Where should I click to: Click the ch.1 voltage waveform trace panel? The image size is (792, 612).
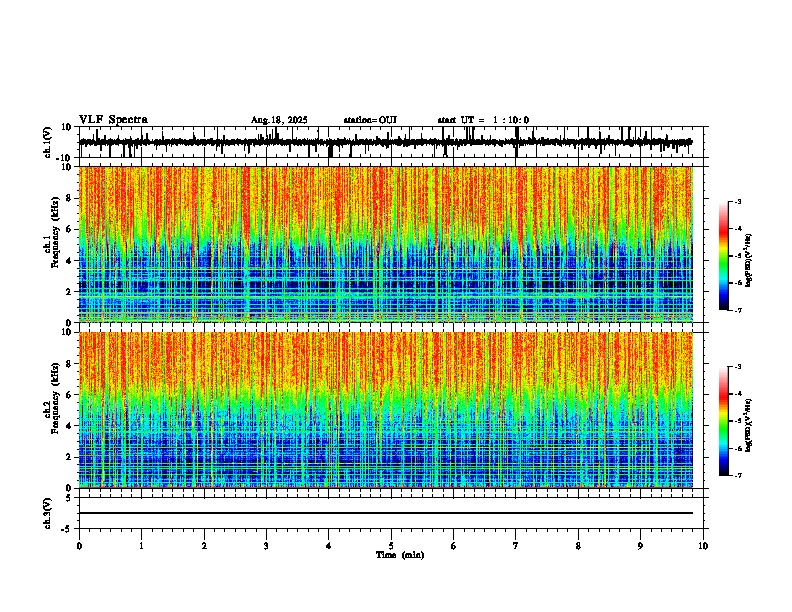(390, 142)
